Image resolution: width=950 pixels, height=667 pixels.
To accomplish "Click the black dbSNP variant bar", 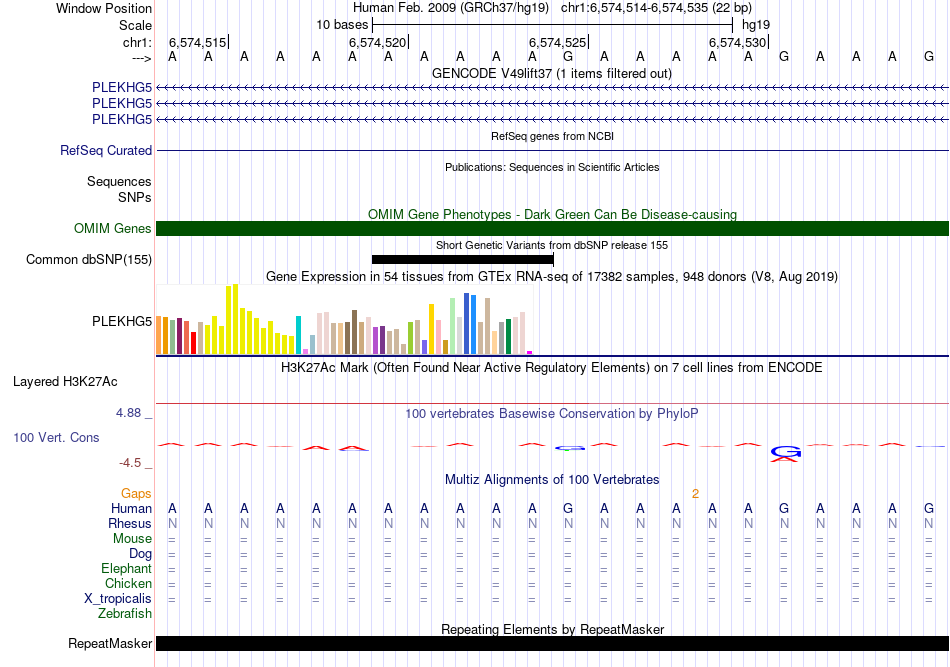I will click(462, 259).
